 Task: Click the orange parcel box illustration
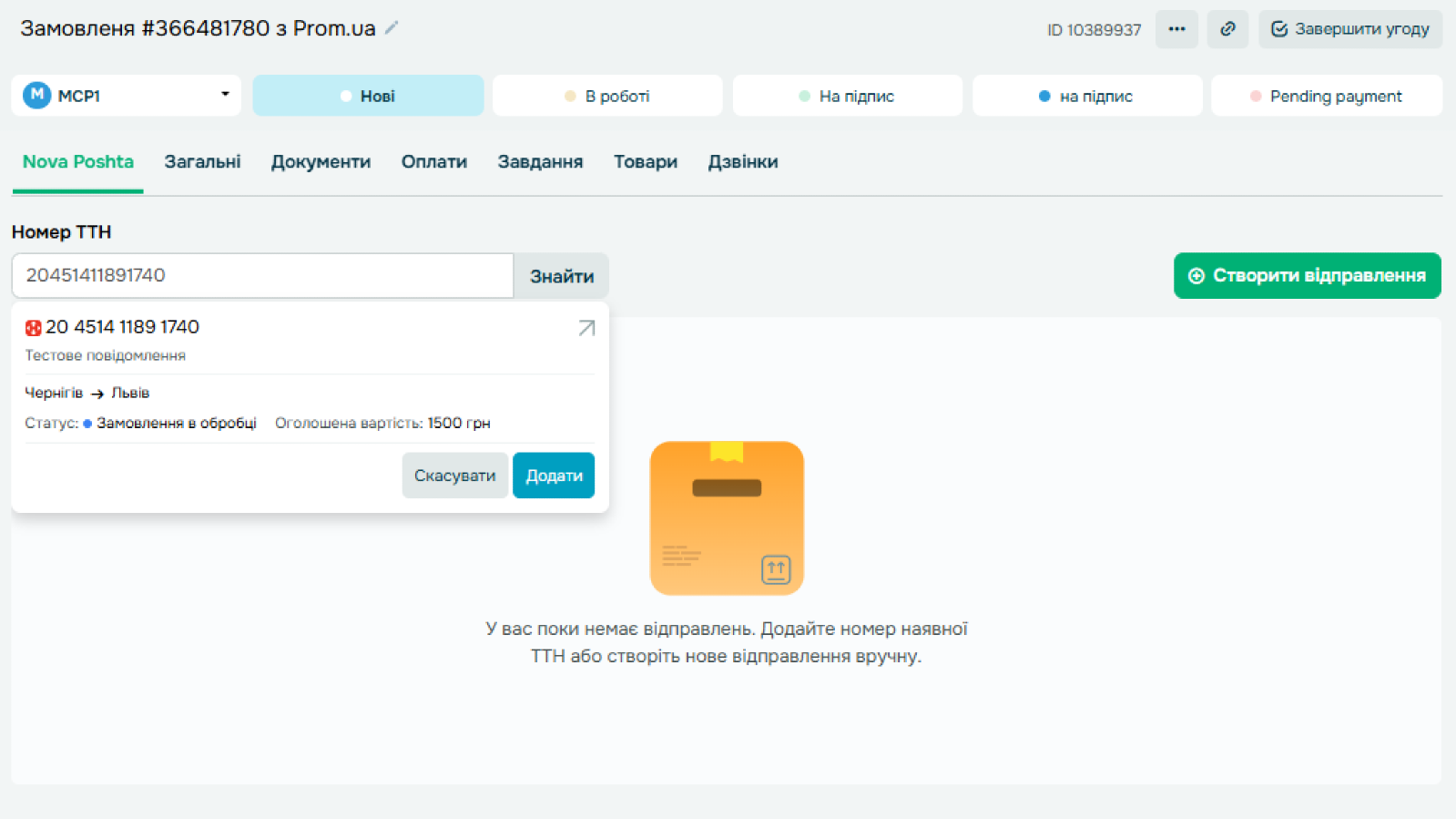(x=727, y=517)
